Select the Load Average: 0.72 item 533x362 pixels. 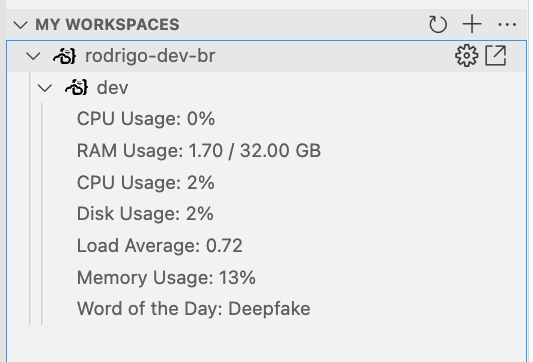point(160,246)
